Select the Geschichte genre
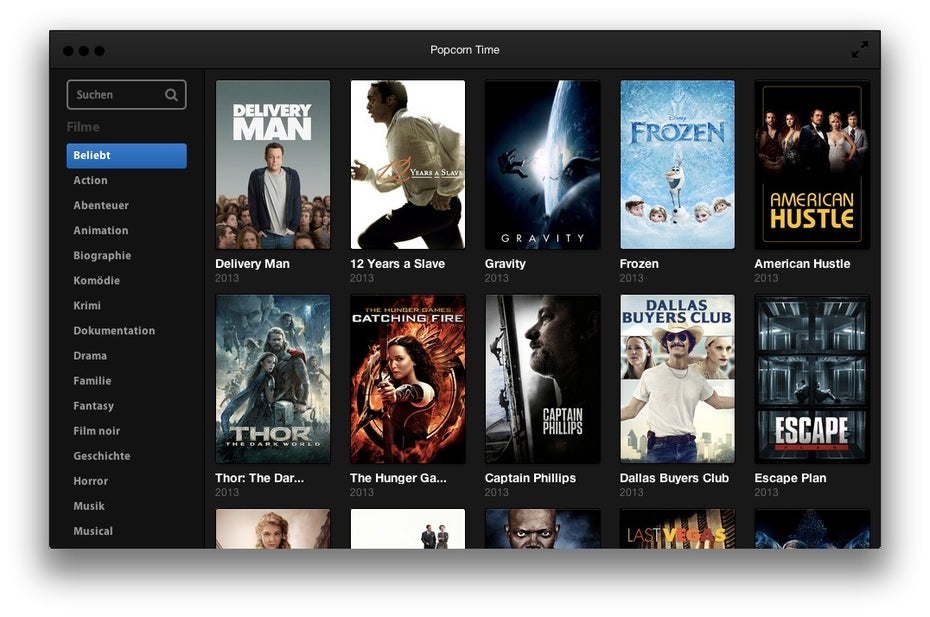The width and height of the screenshot is (930, 617). [x=102, y=456]
